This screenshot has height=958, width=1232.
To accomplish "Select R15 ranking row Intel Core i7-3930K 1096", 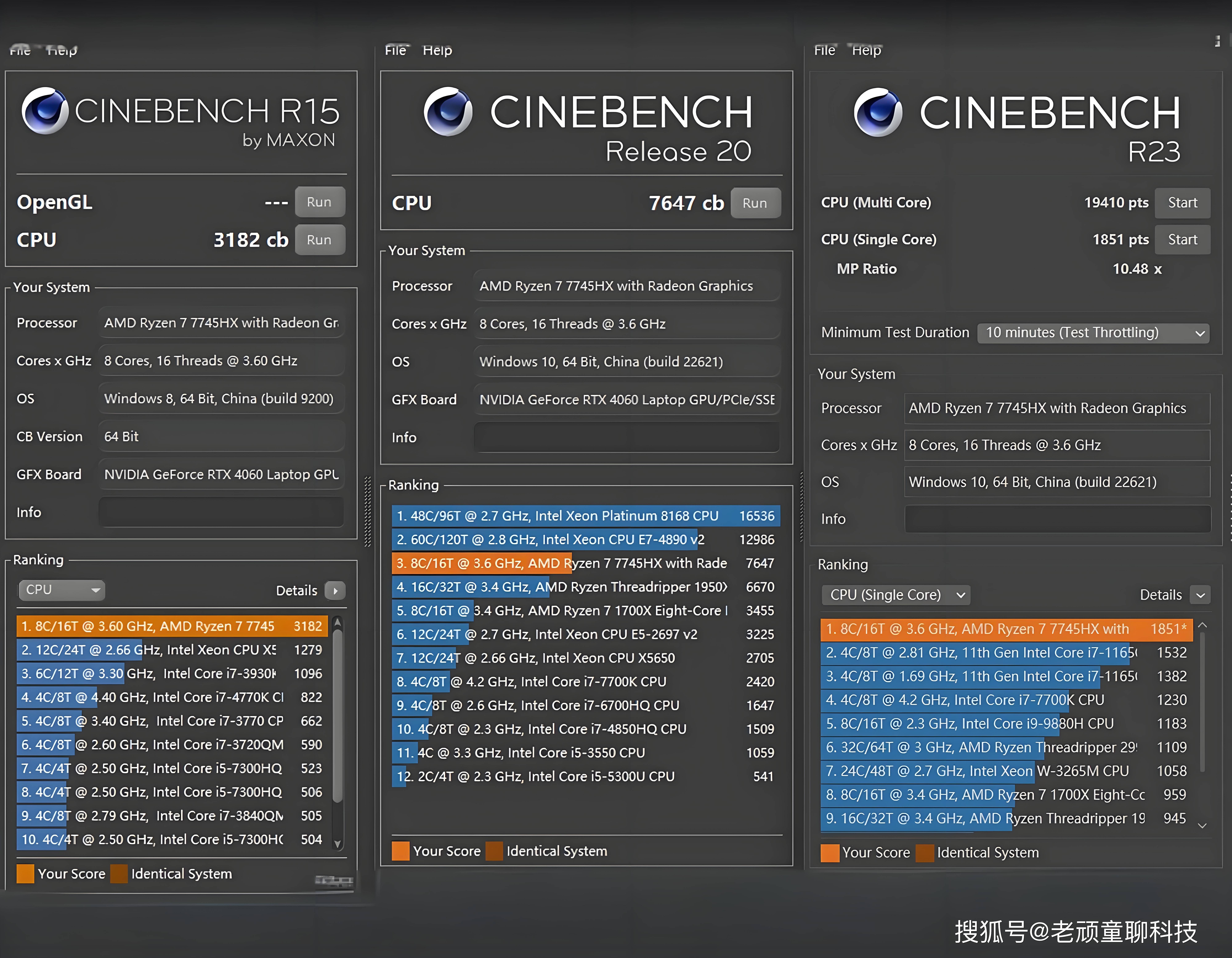I will [172, 674].
